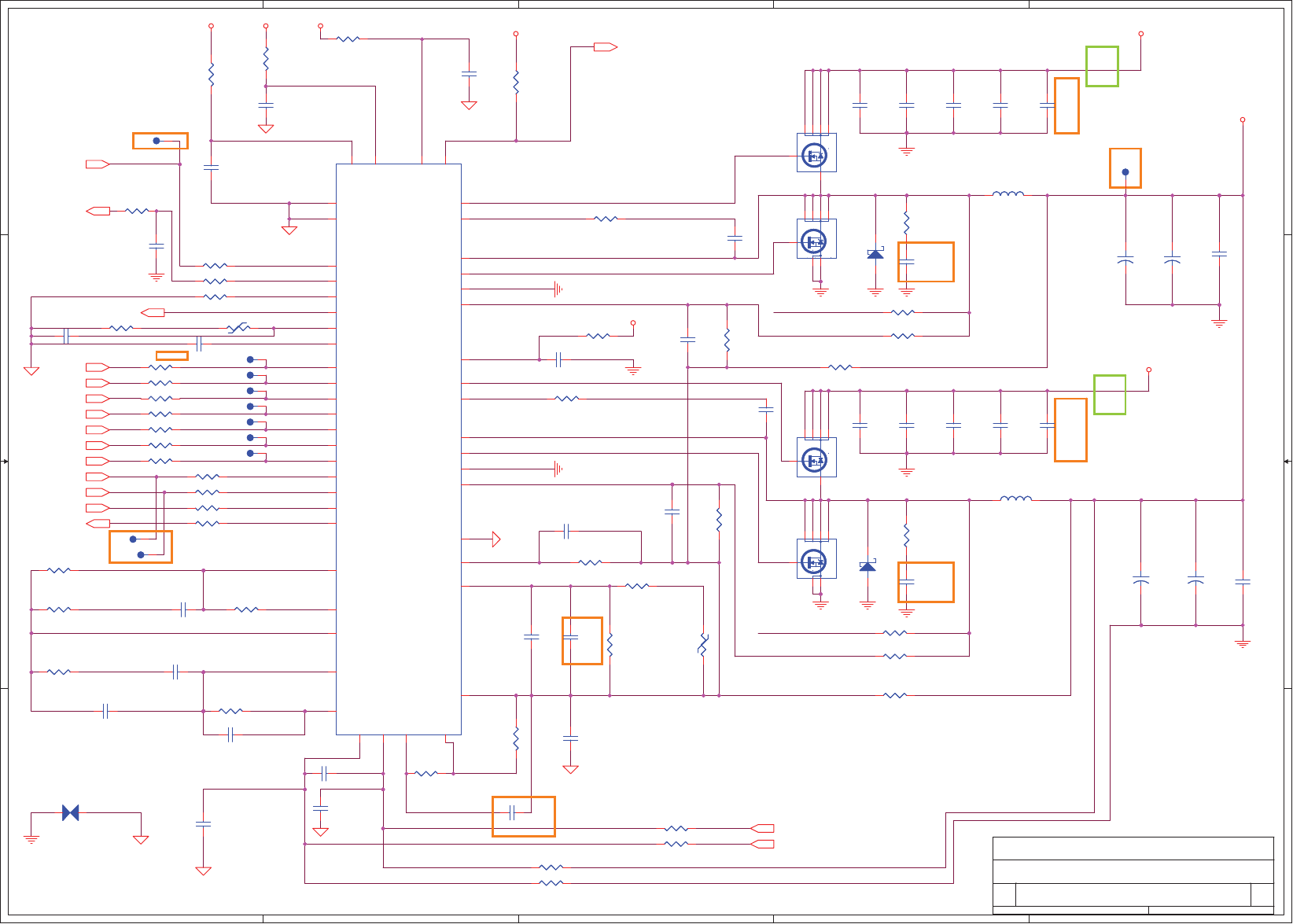
Task: Select the title block in the sheet corner
Action: pos(1133,875)
